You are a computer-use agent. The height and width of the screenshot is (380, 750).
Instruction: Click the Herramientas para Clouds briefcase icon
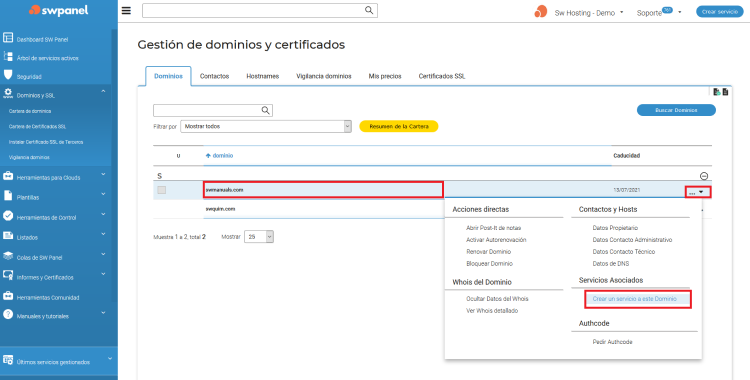pyautogui.click(x=8, y=176)
